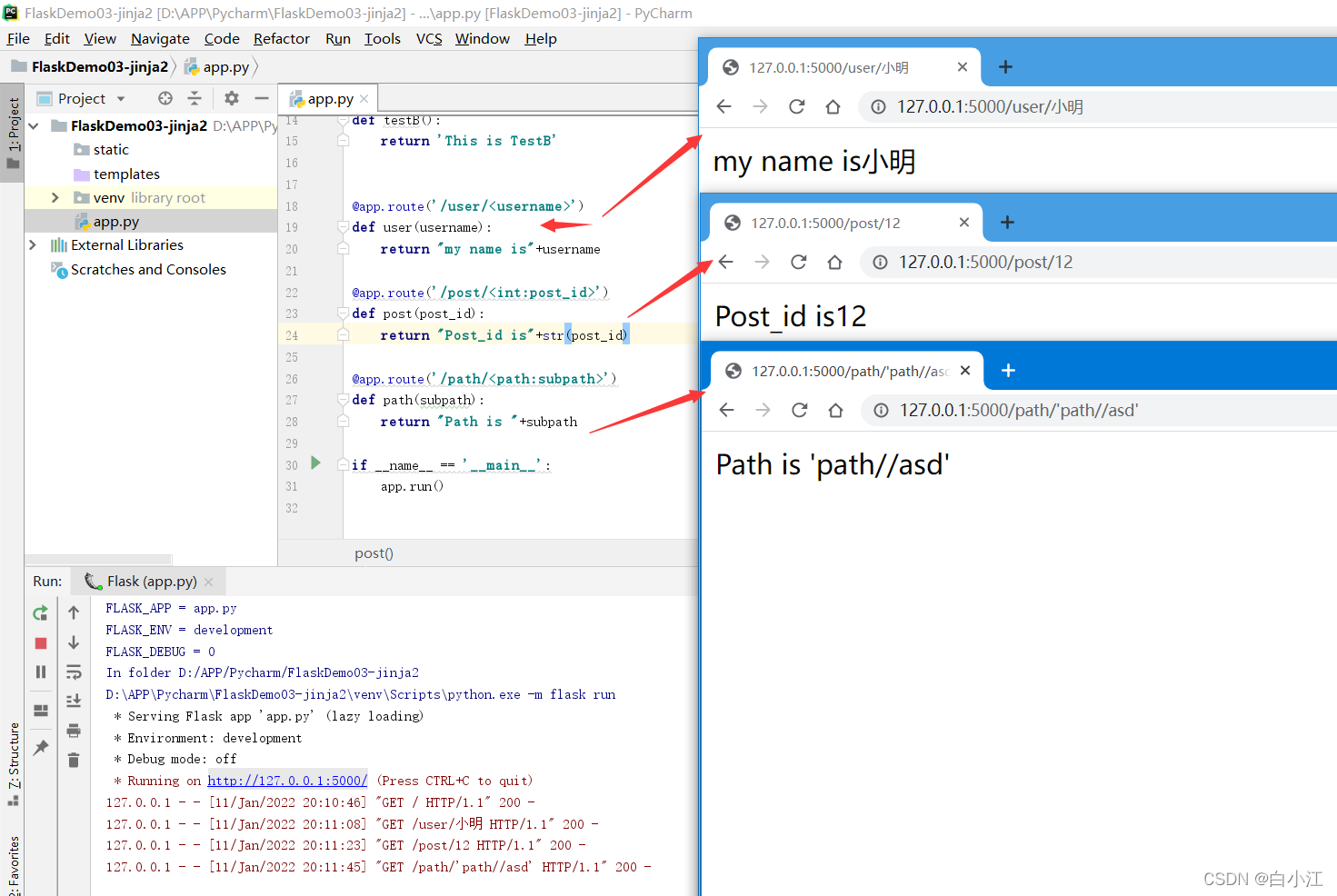Pin the Run tab with pushpin icon
The image size is (1337, 896).
tap(40, 748)
